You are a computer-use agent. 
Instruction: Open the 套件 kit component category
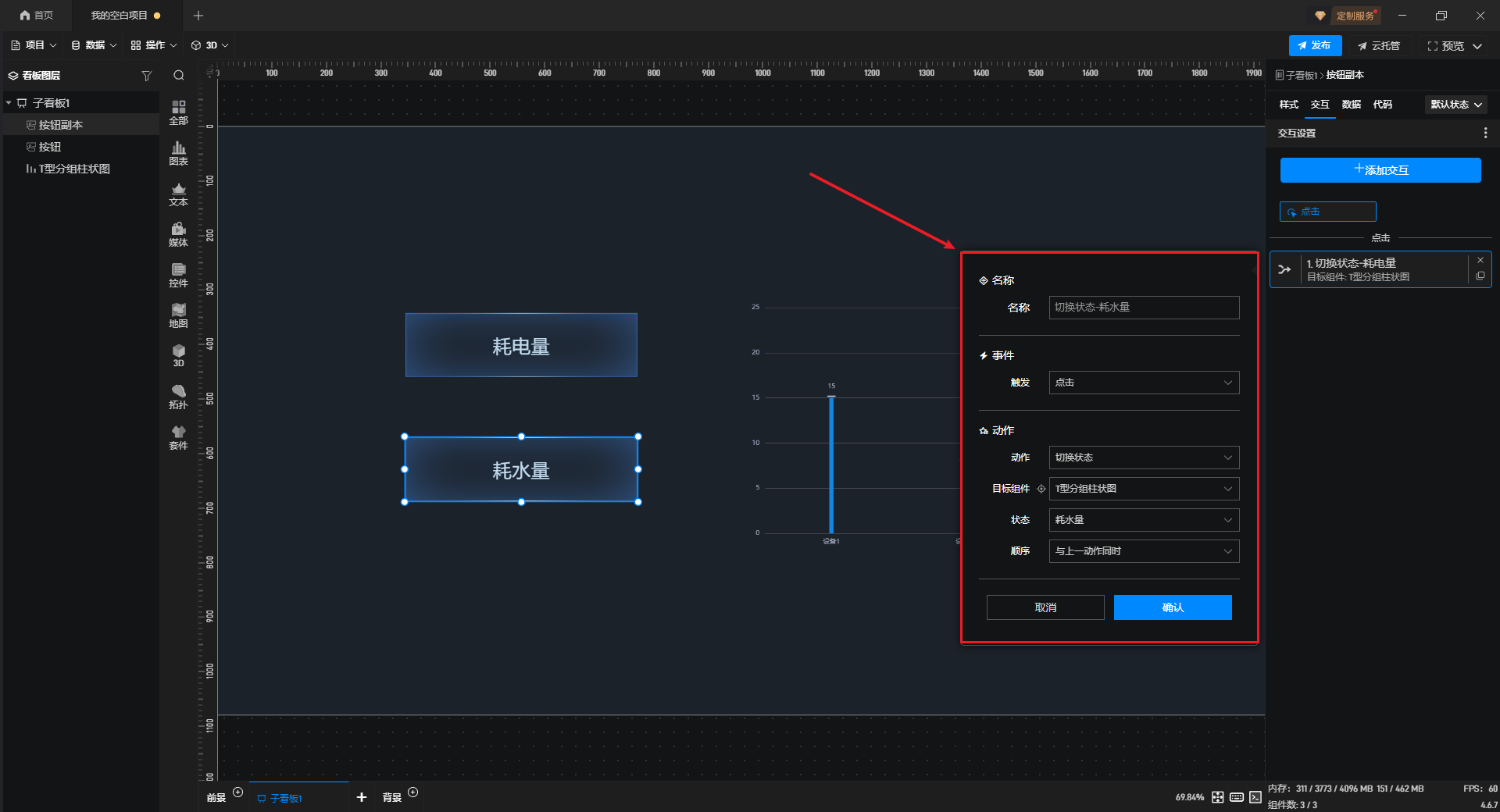click(178, 437)
